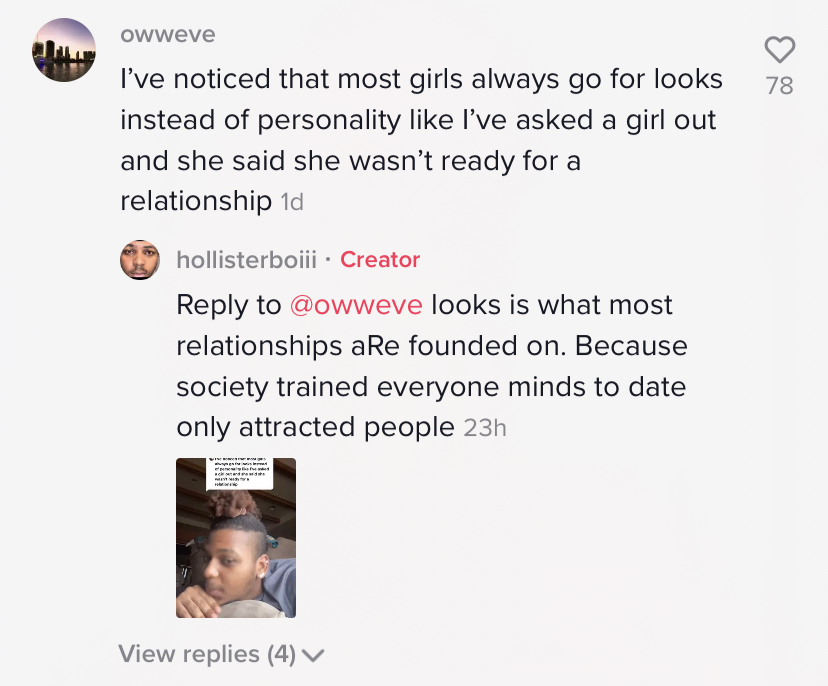Viewport: 828px width, 686px height.
Task: Tap the red @owweve mention
Action: click(x=356, y=305)
